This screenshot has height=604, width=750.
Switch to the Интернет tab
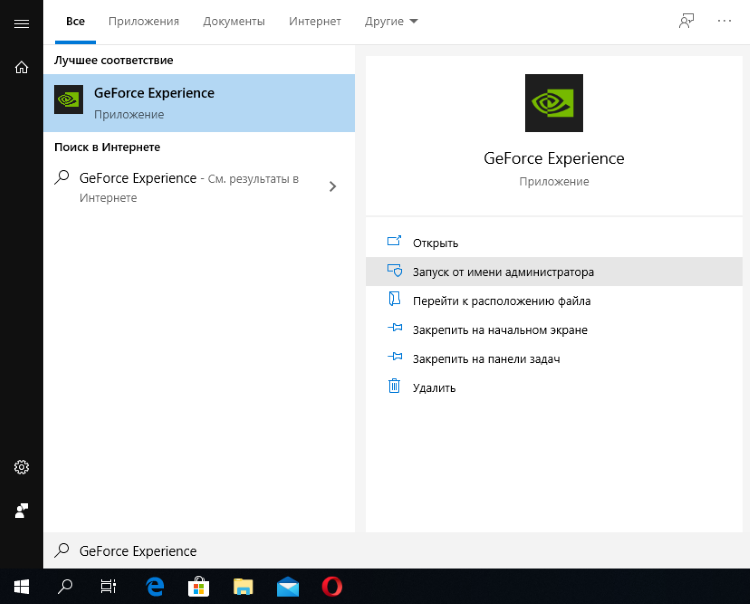click(315, 22)
